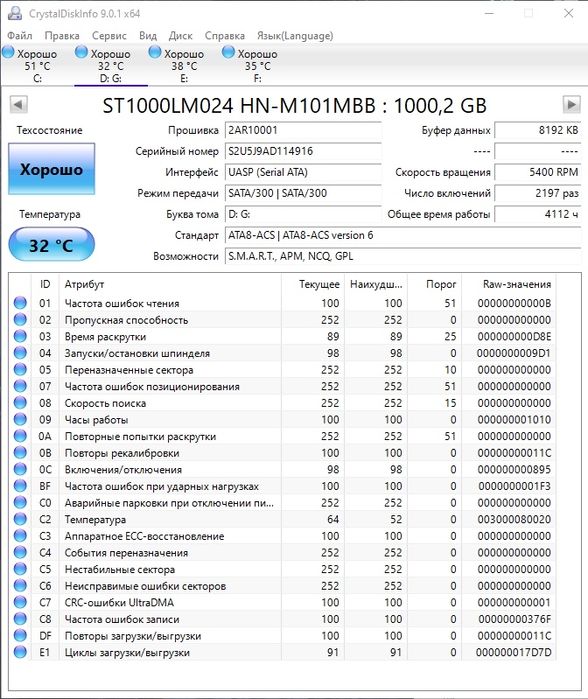Select disk D: G: tab at 32 °C

tap(111, 65)
